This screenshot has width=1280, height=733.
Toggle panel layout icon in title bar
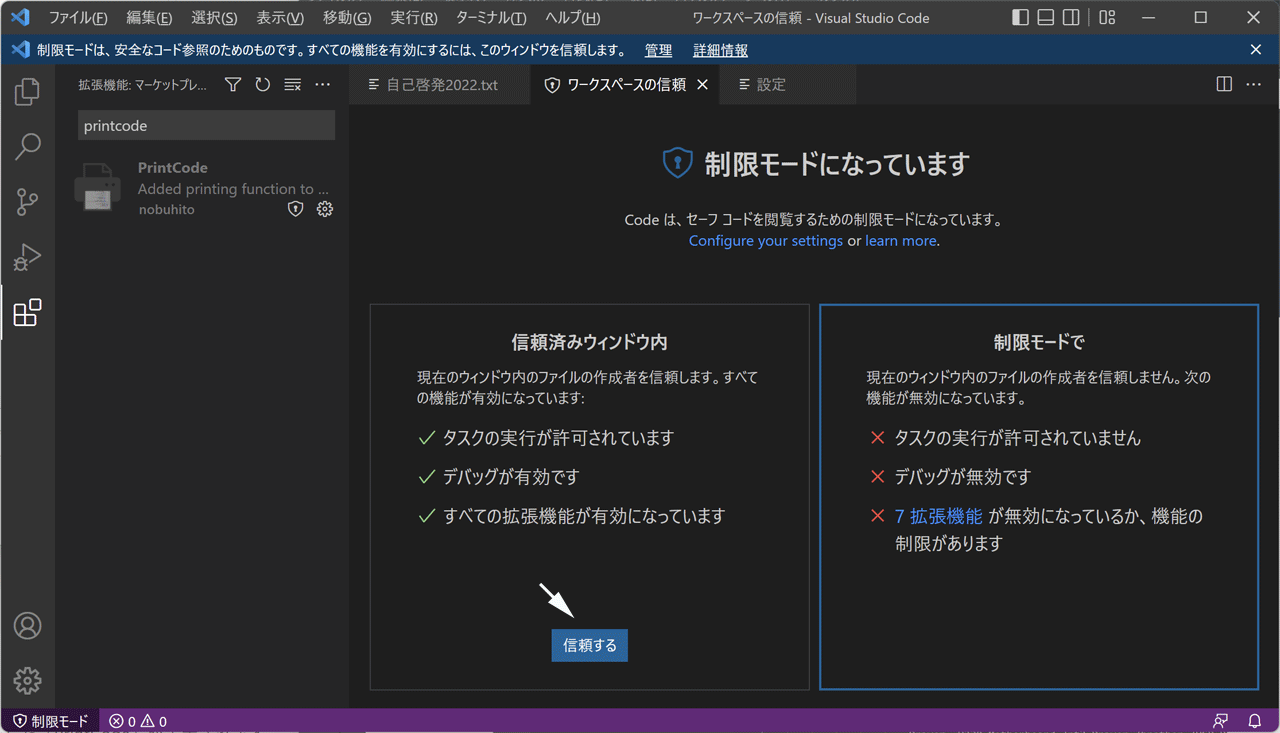pos(1046,18)
